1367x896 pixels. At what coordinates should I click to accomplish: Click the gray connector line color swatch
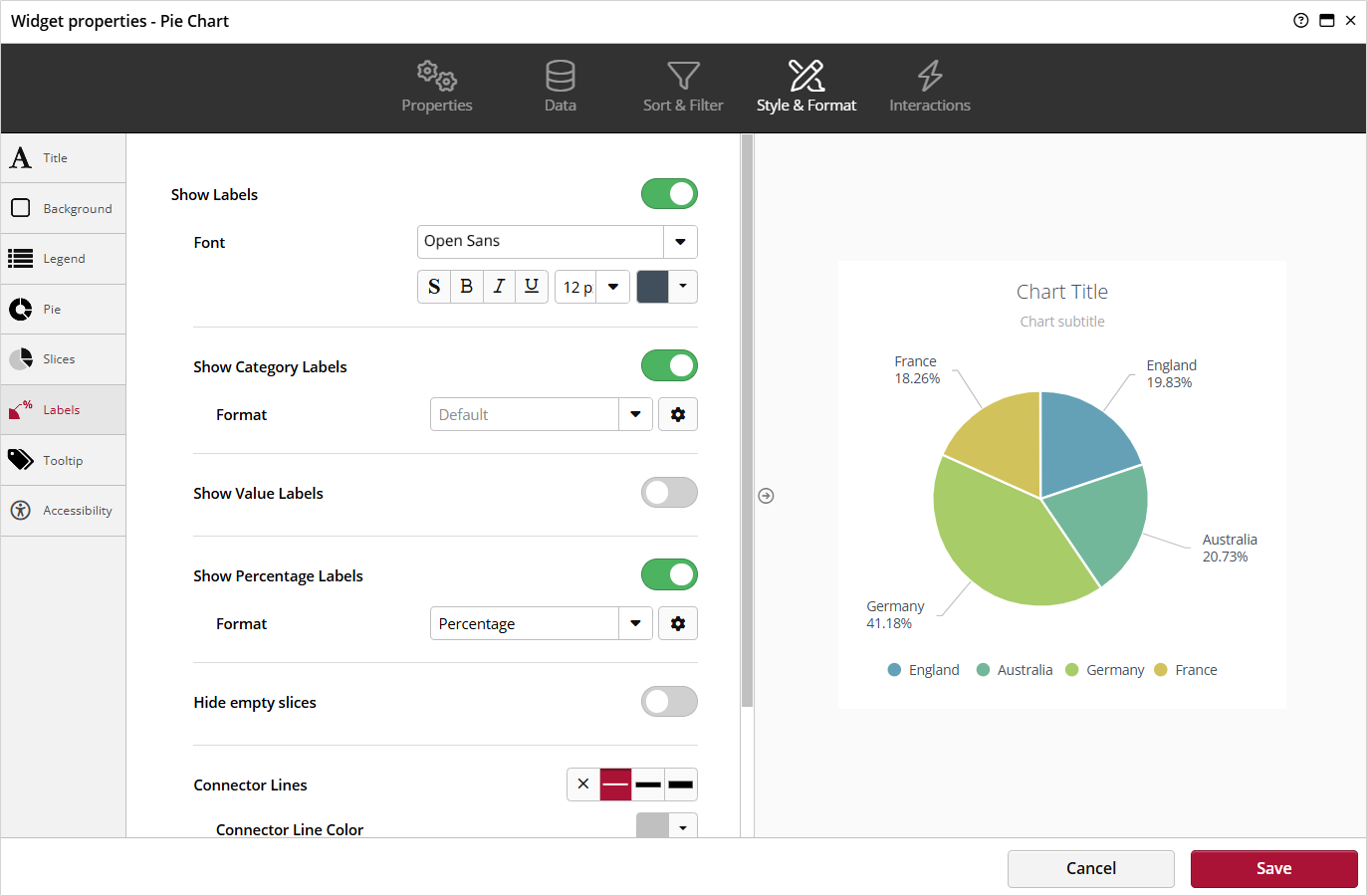652,826
